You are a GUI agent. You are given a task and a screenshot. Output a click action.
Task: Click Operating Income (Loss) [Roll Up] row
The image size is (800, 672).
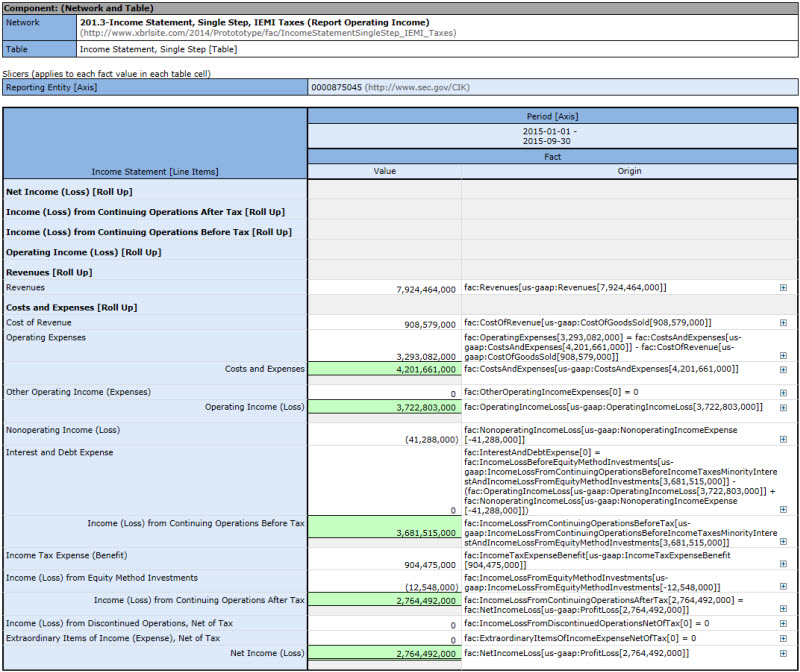(x=83, y=252)
